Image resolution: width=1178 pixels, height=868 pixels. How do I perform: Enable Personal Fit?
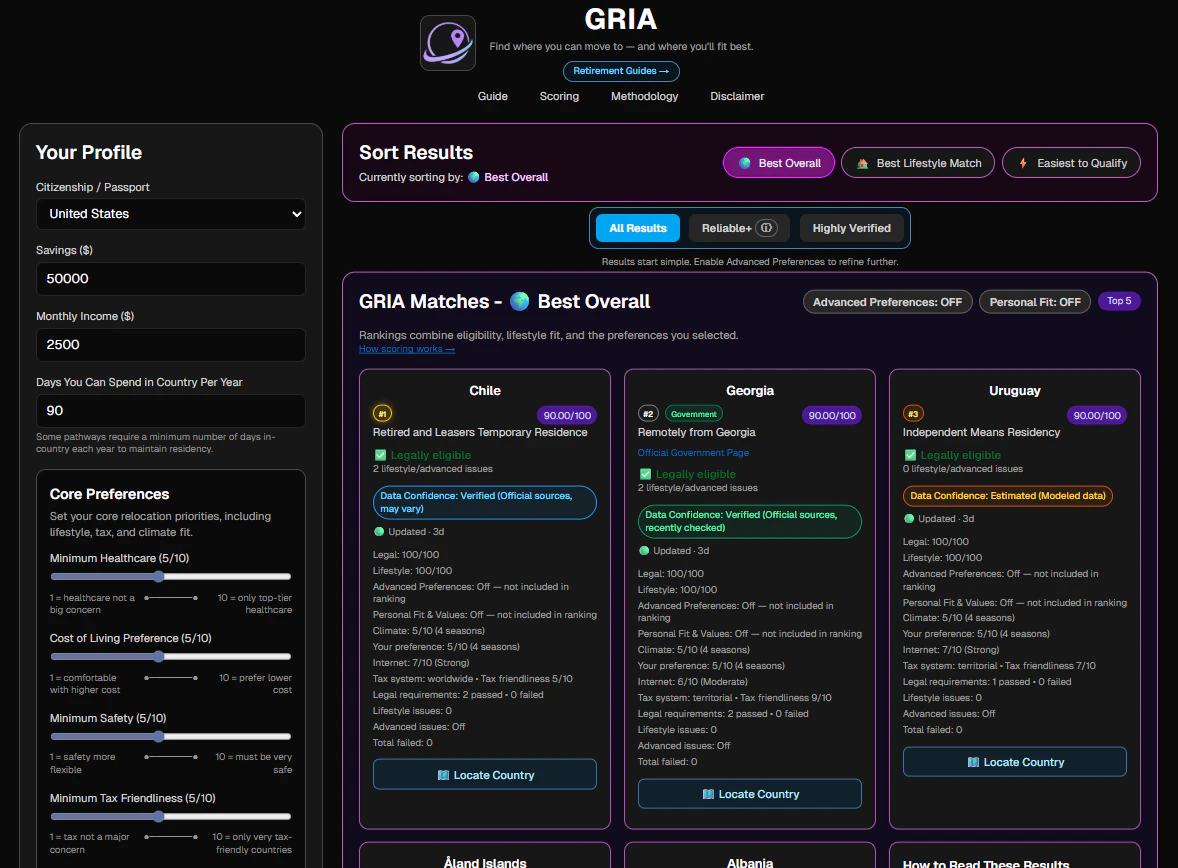point(1034,301)
